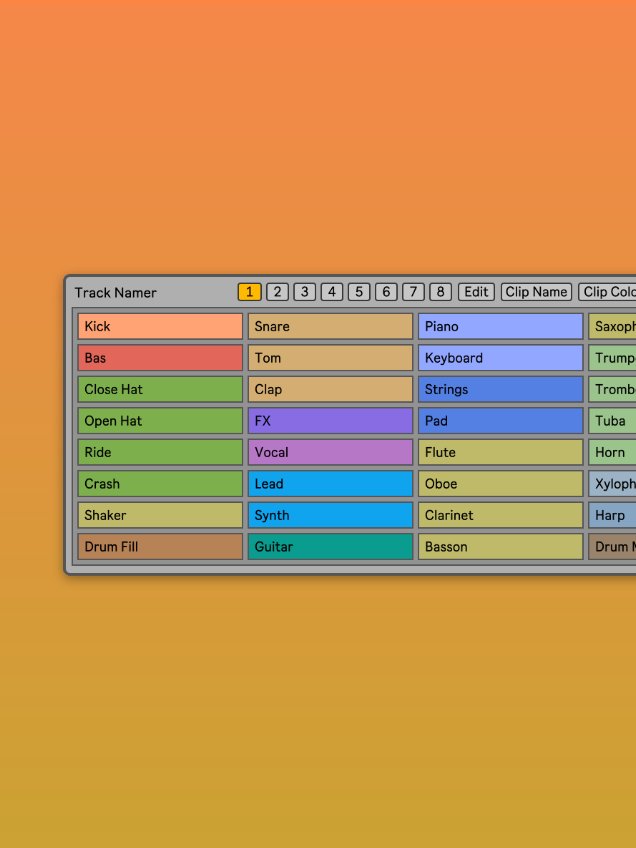Pick the Trombone name cell

(x=612, y=389)
